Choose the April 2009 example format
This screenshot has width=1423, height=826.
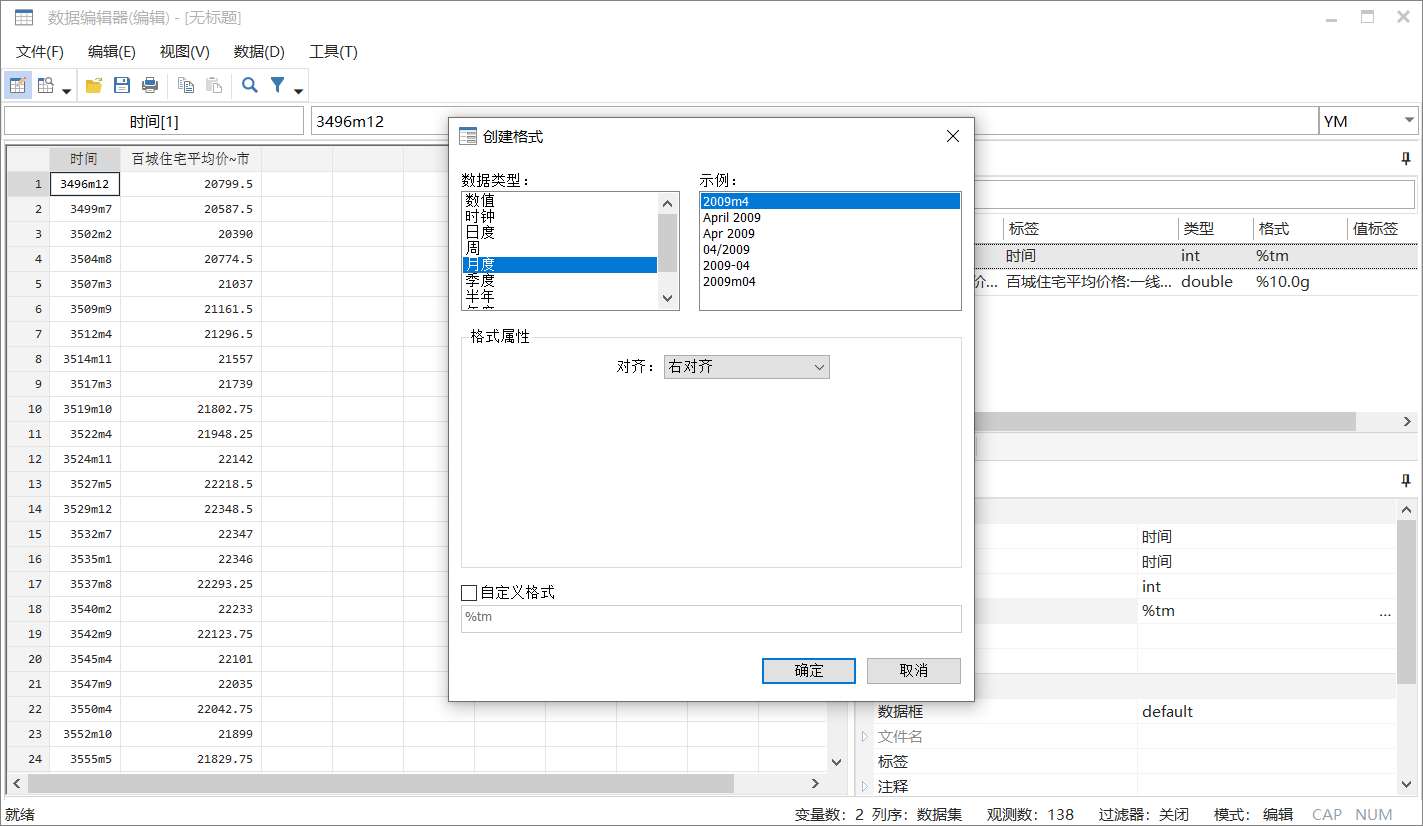coord(830,217)
